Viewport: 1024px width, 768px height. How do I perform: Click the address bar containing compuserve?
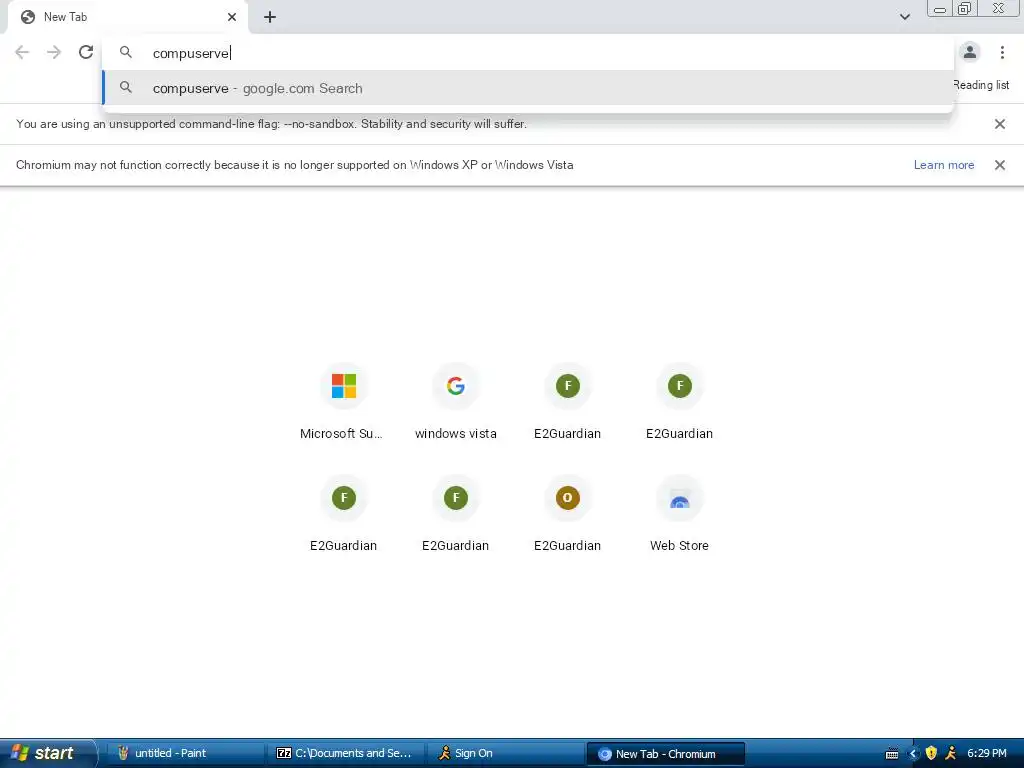[x=528, y=53]
